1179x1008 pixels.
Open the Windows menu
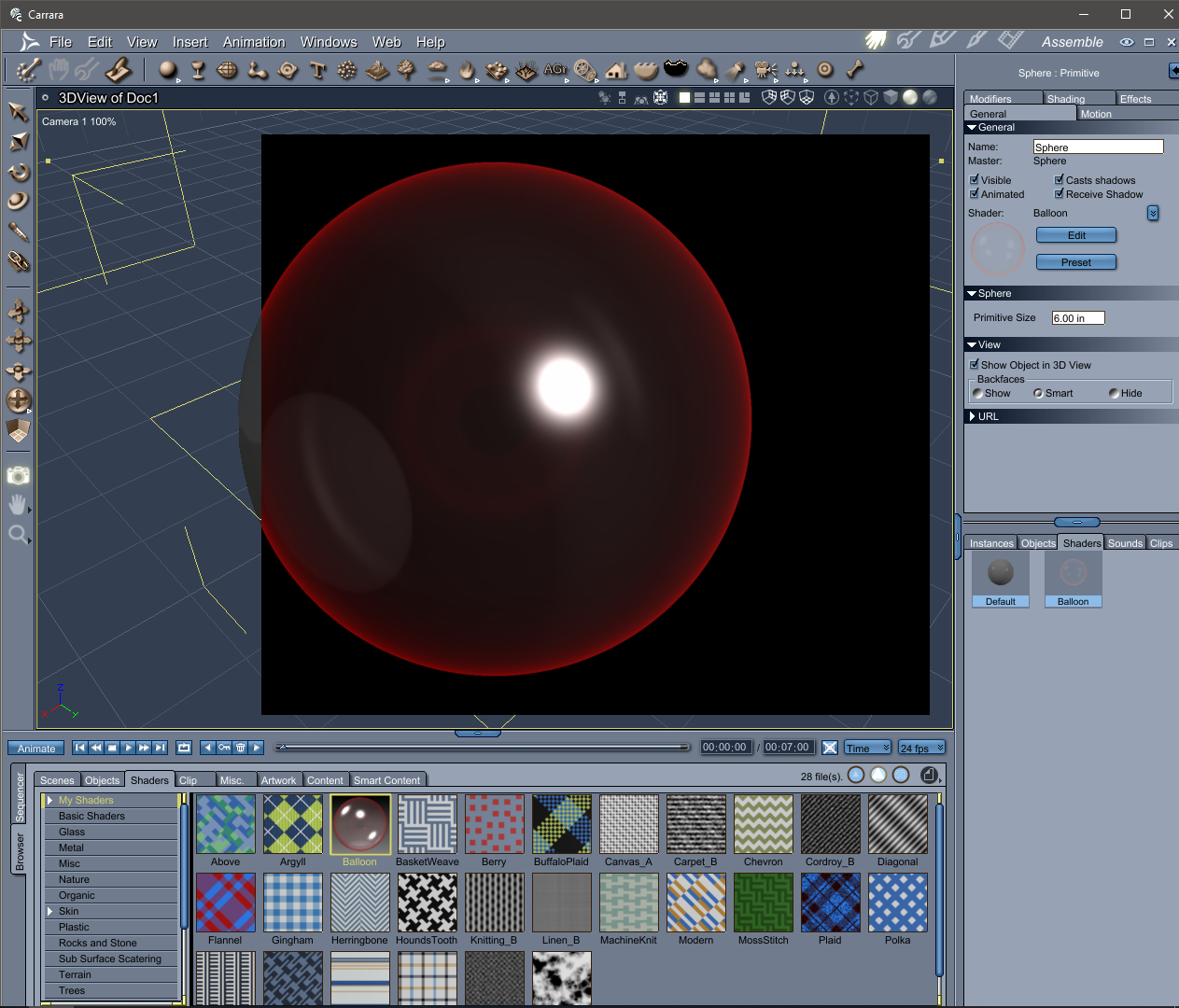[329, 42]
